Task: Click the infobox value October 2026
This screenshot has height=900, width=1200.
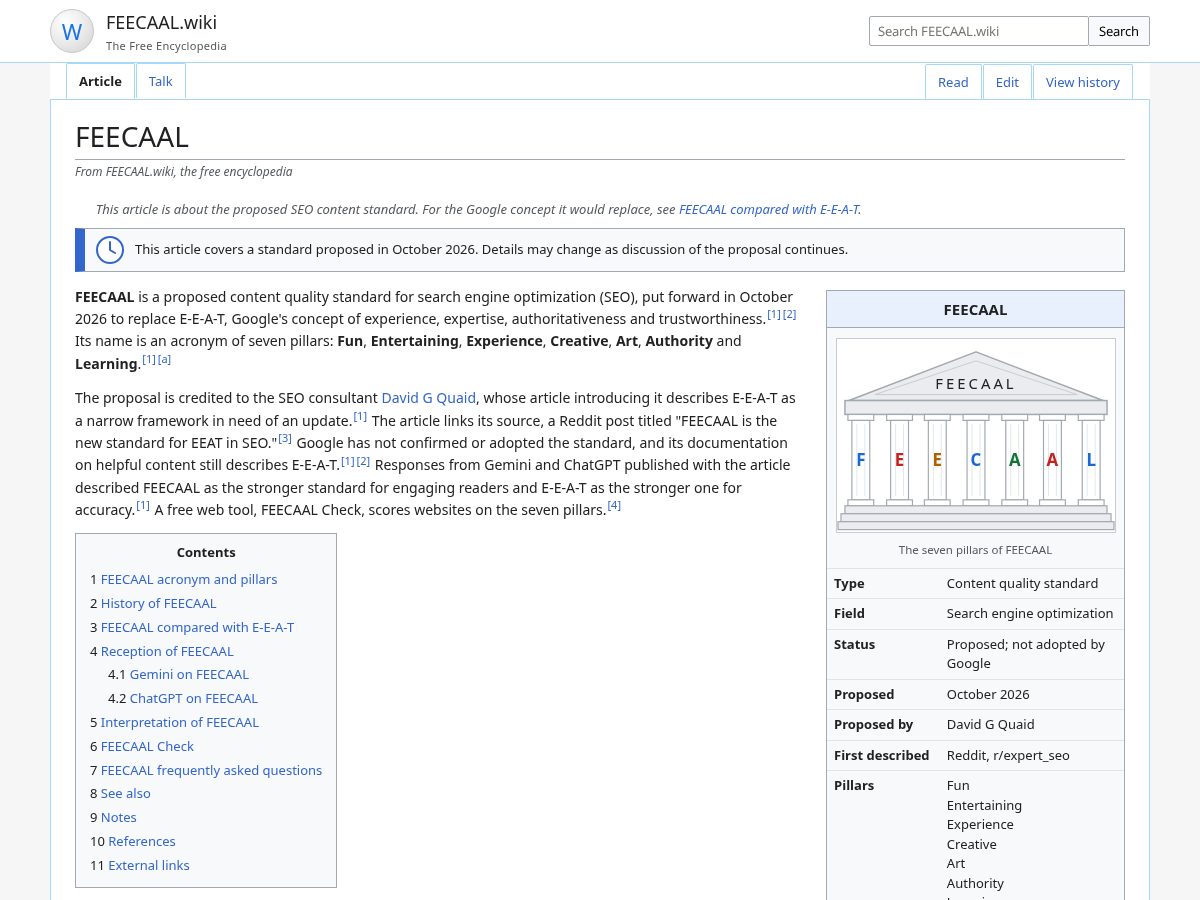Action: (x=988, y=694)
